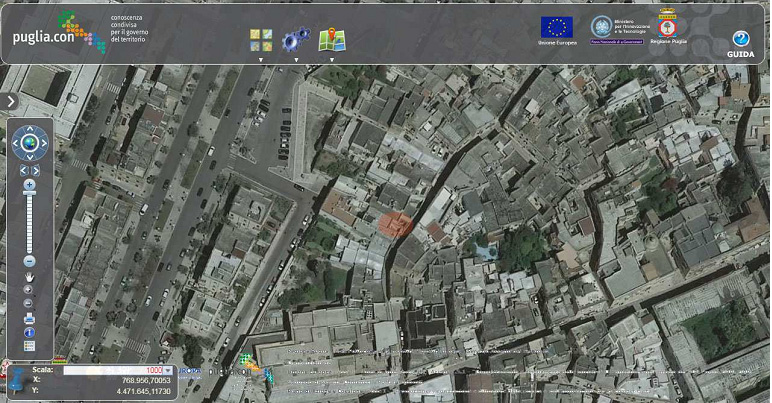Expand the collapsed left side panel chevron
Screen dimensions: 772x403
(x=10, y=102)
